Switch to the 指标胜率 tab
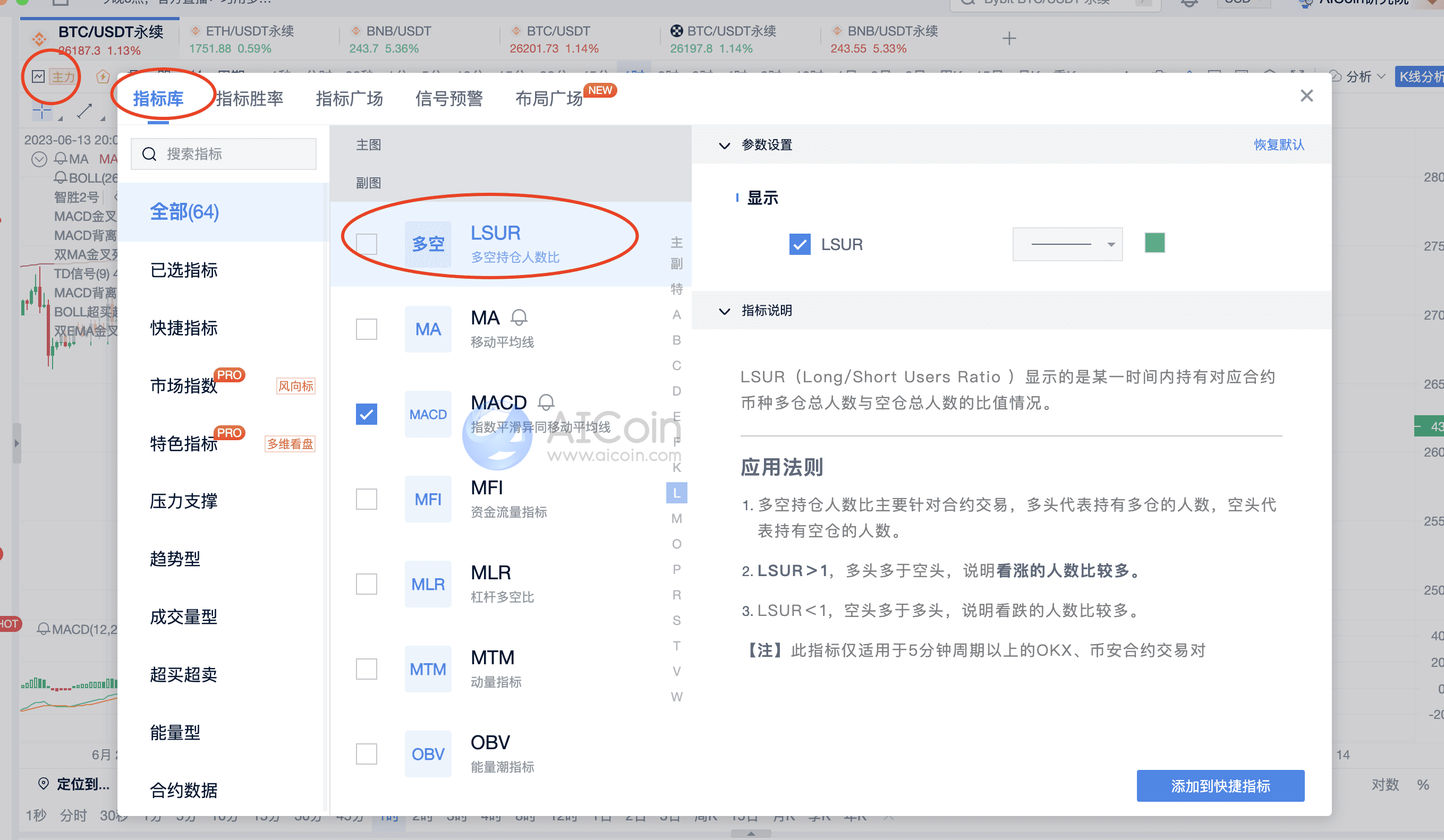This screenshot has width=1444, height=840. [250, 98]
